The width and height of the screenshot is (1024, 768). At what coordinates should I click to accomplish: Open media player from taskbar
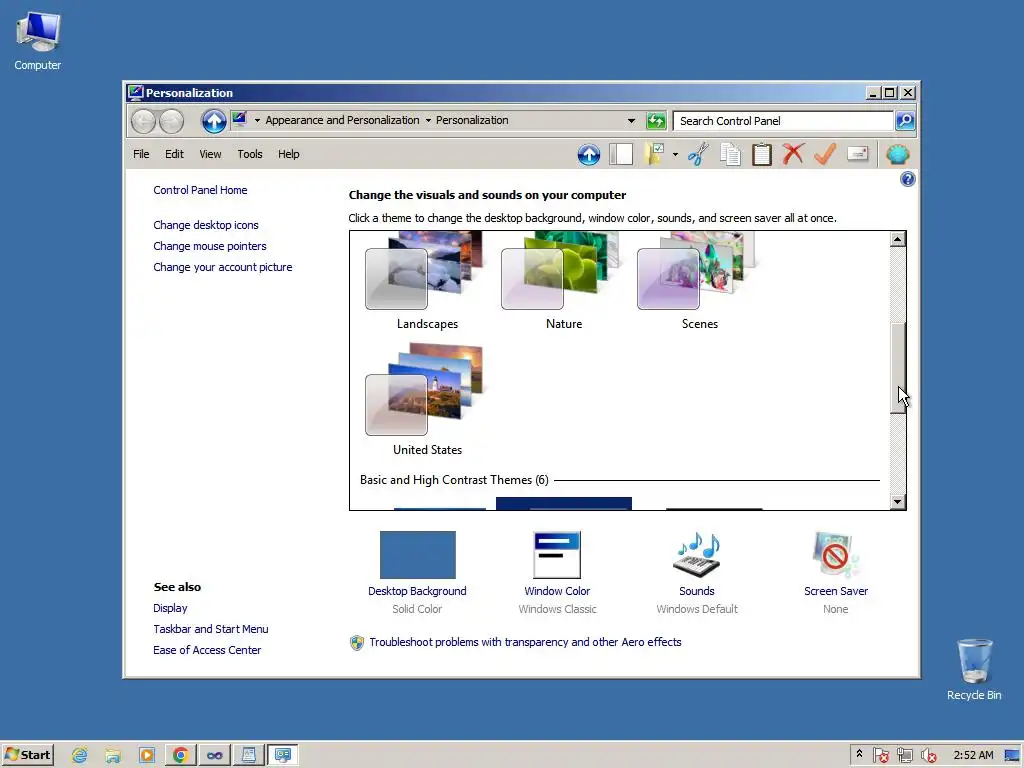coord(147,755)
